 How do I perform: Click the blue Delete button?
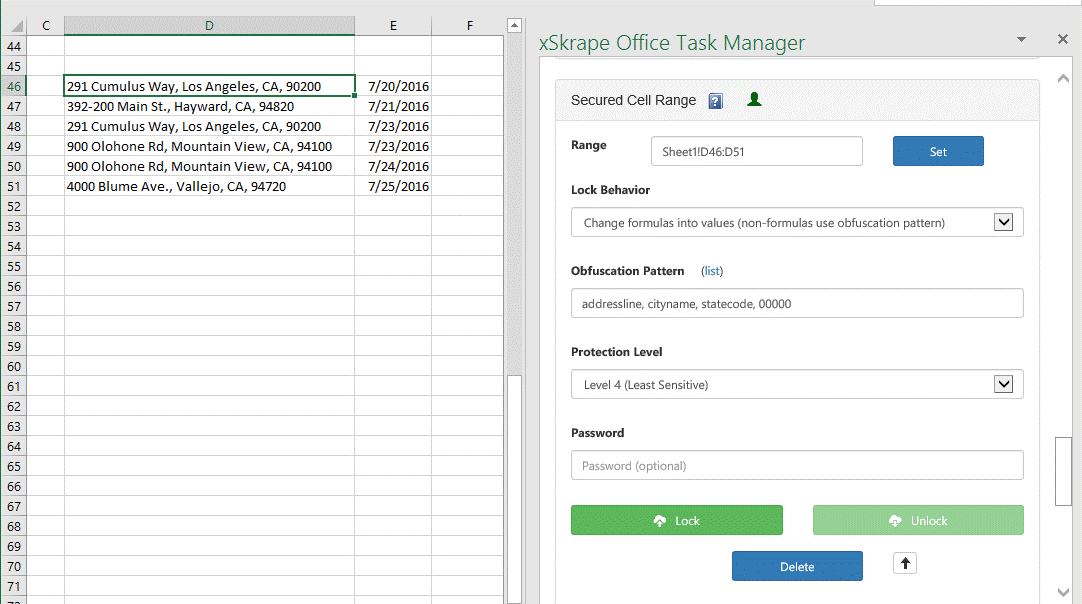(x=797, y=566)
